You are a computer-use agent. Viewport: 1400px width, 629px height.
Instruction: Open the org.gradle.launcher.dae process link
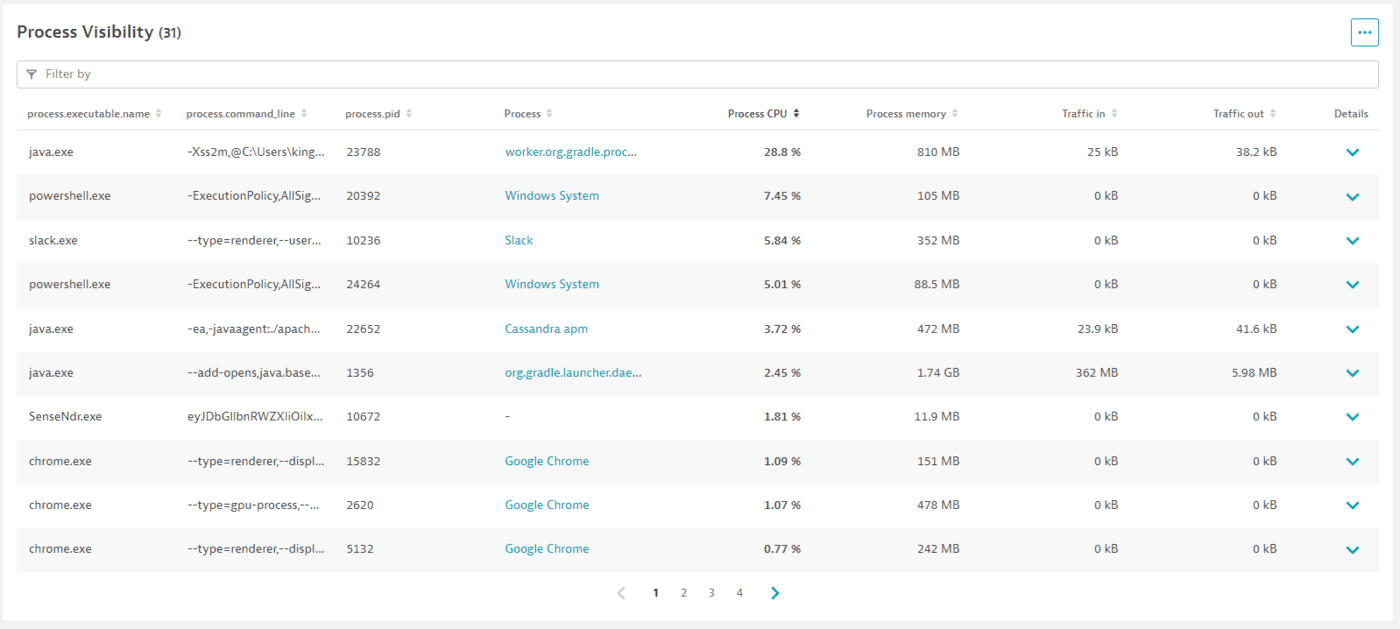point(574,372)
